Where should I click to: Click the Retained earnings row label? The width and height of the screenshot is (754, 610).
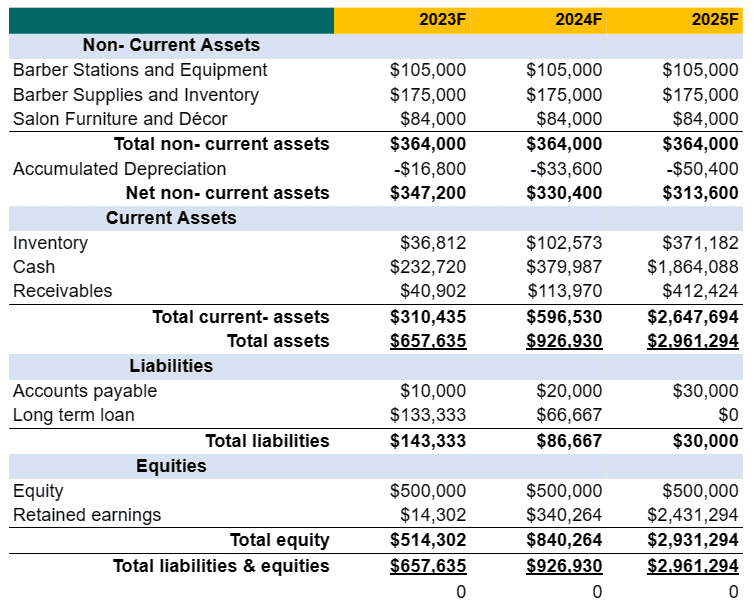pos(87,515)
